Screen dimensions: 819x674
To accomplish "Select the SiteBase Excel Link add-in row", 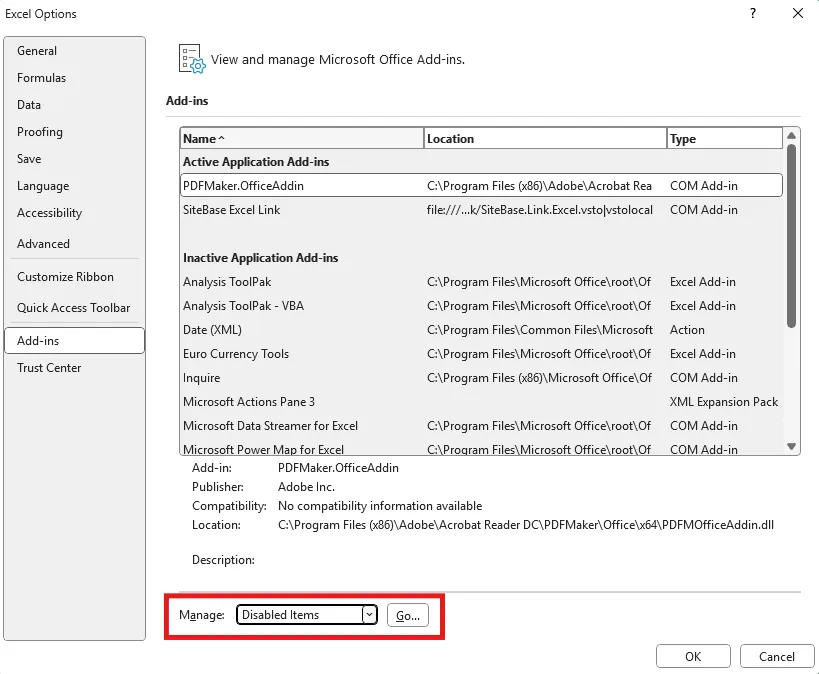I will (481, 210).
